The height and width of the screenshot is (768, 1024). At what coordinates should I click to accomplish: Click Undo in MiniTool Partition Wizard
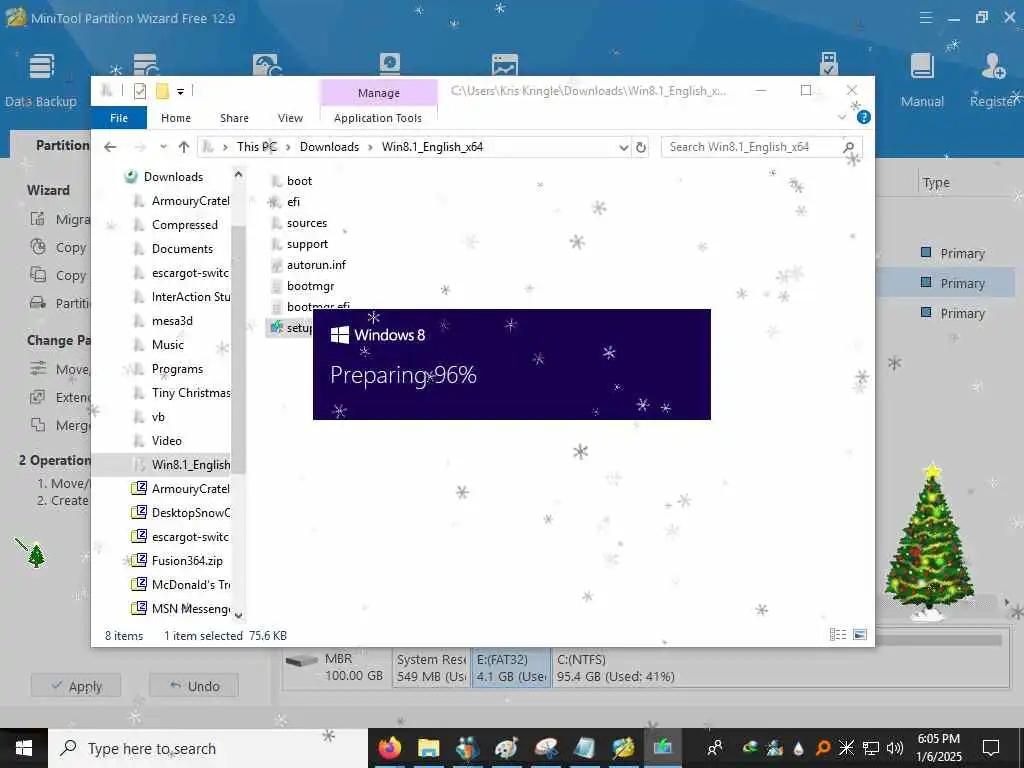(x=194, y=686)
